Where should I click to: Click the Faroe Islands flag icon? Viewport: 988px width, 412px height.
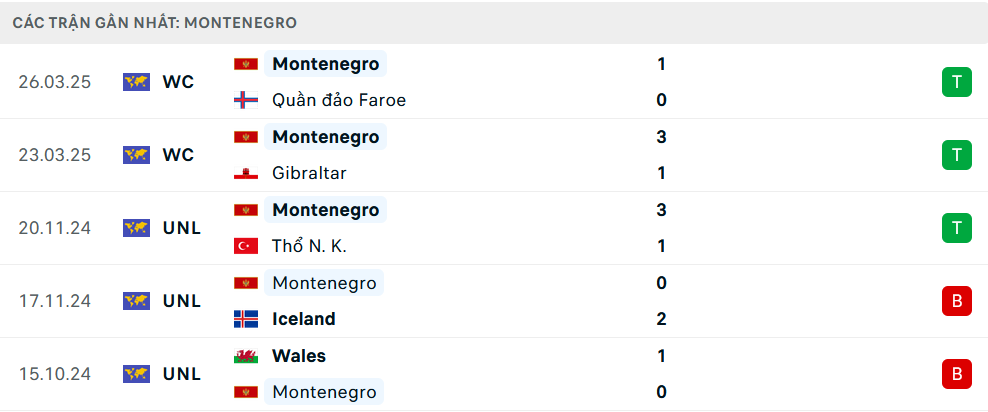pos(246,100)
